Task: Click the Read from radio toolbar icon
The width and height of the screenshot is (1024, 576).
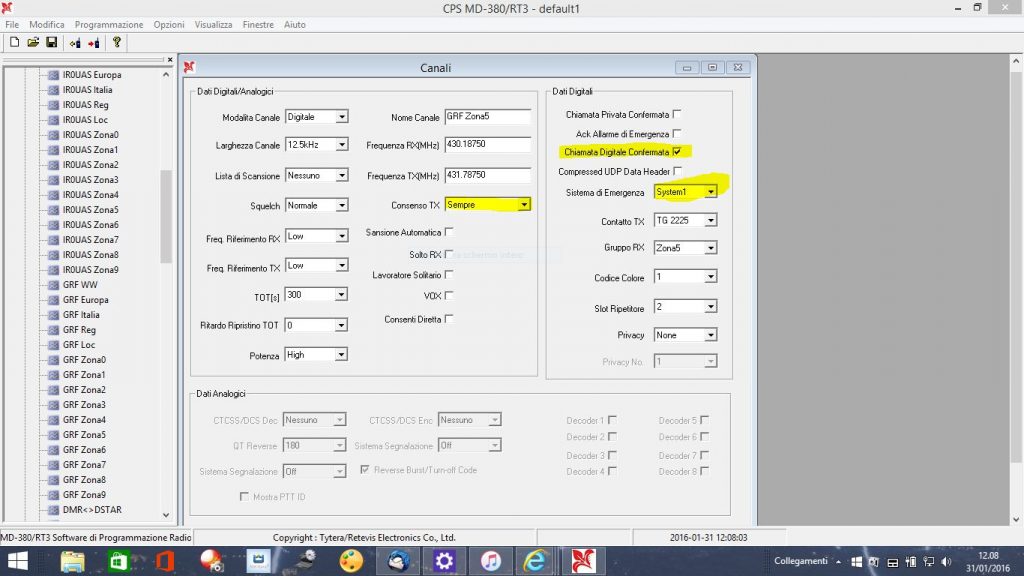Action: (x=75, y=42)
